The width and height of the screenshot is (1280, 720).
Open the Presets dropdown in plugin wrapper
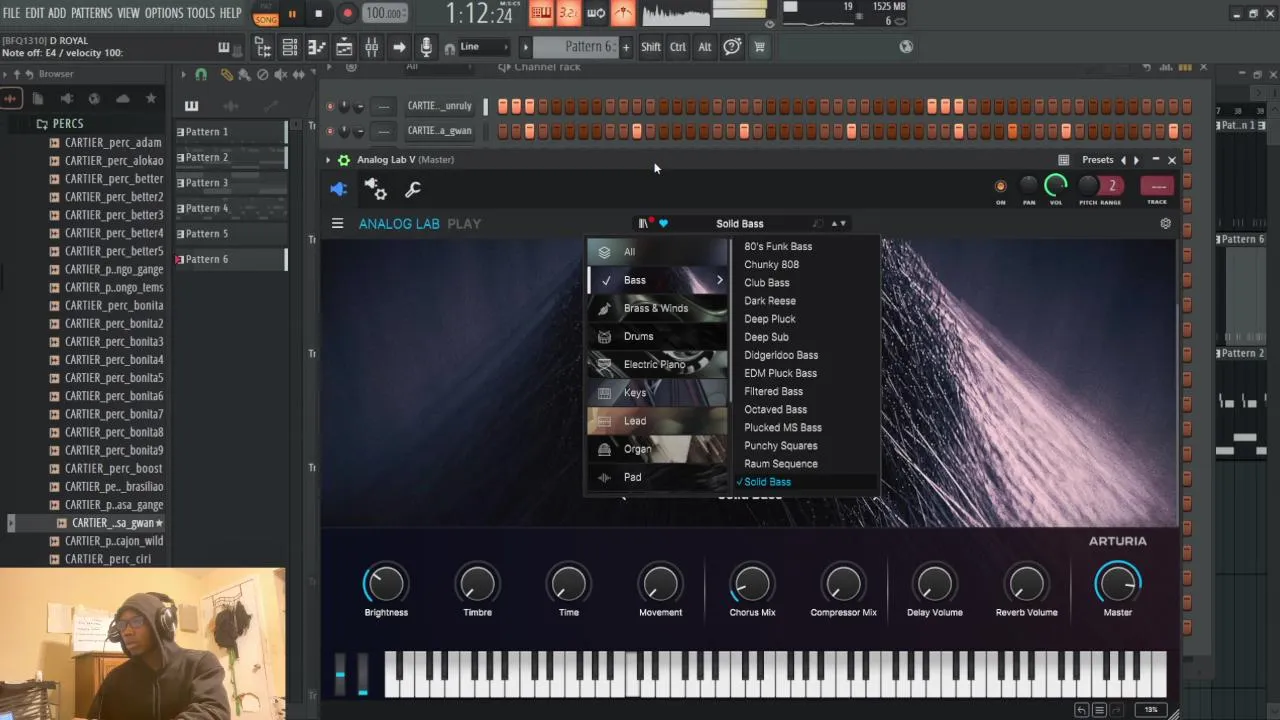point(1097,160)
